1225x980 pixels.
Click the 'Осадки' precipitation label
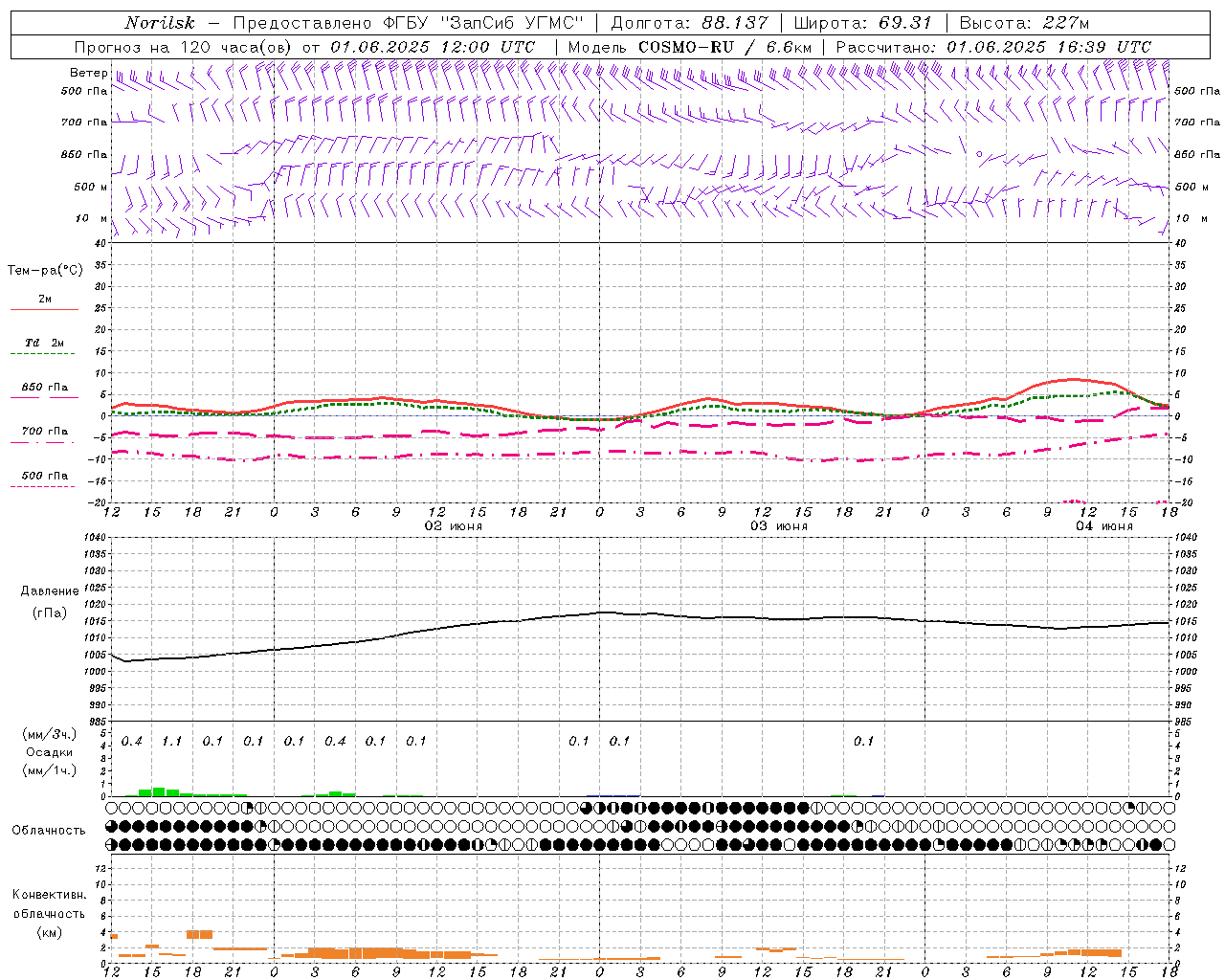click(49, 752)
